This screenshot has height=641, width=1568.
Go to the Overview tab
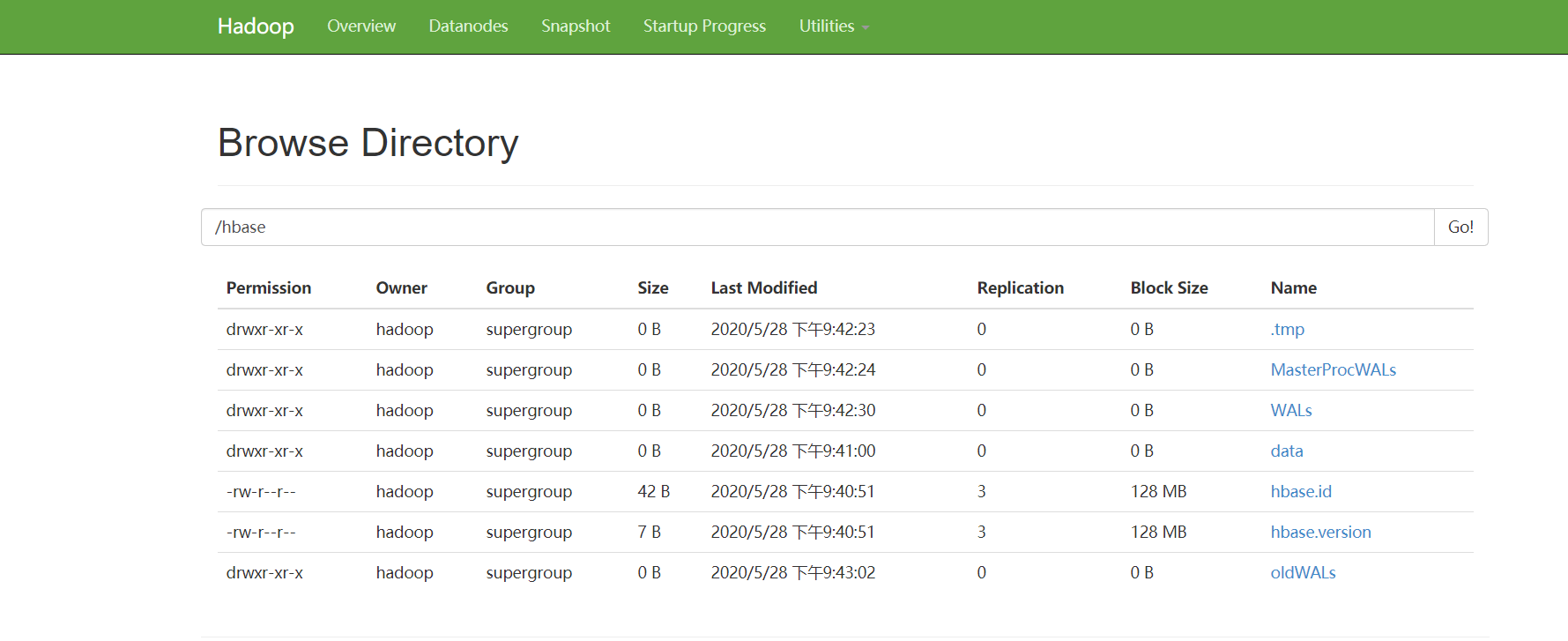pyautogui.click(x=361, y=26)
